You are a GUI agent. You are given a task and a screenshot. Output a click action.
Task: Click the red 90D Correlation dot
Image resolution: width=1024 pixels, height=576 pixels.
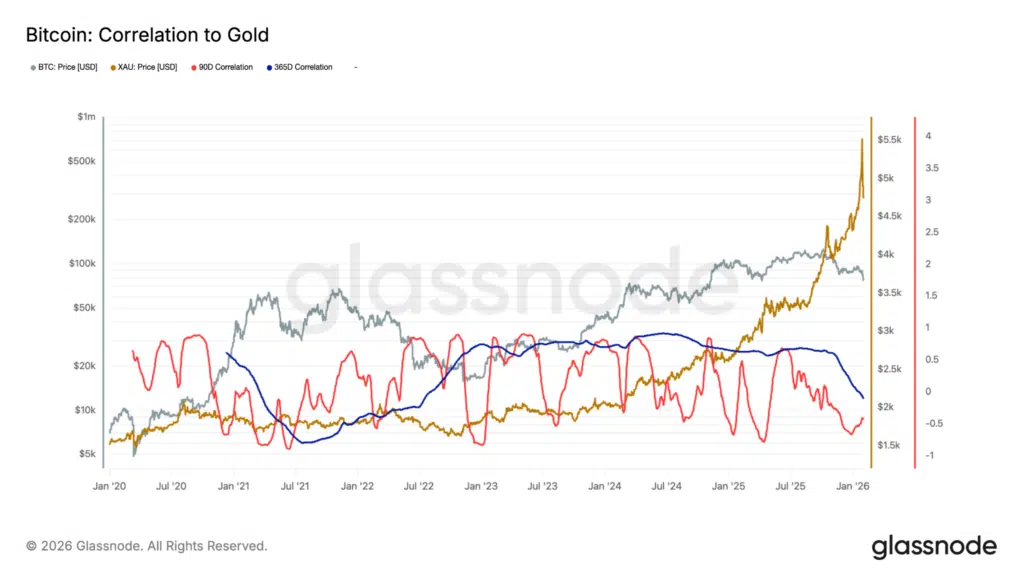pyautogui.click(x=195, y=67)
